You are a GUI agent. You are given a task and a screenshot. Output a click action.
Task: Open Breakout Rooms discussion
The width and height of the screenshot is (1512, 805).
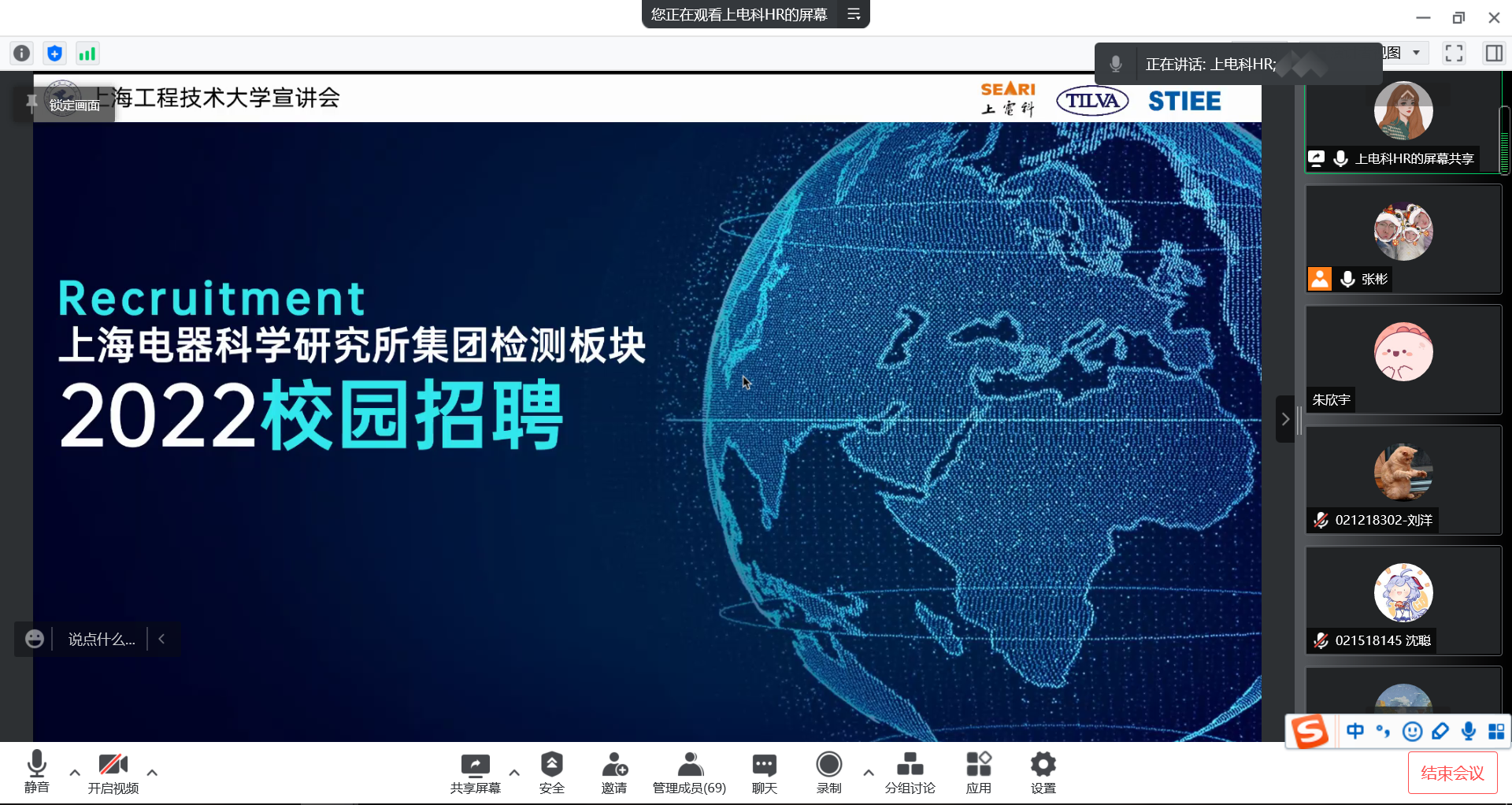910,772
